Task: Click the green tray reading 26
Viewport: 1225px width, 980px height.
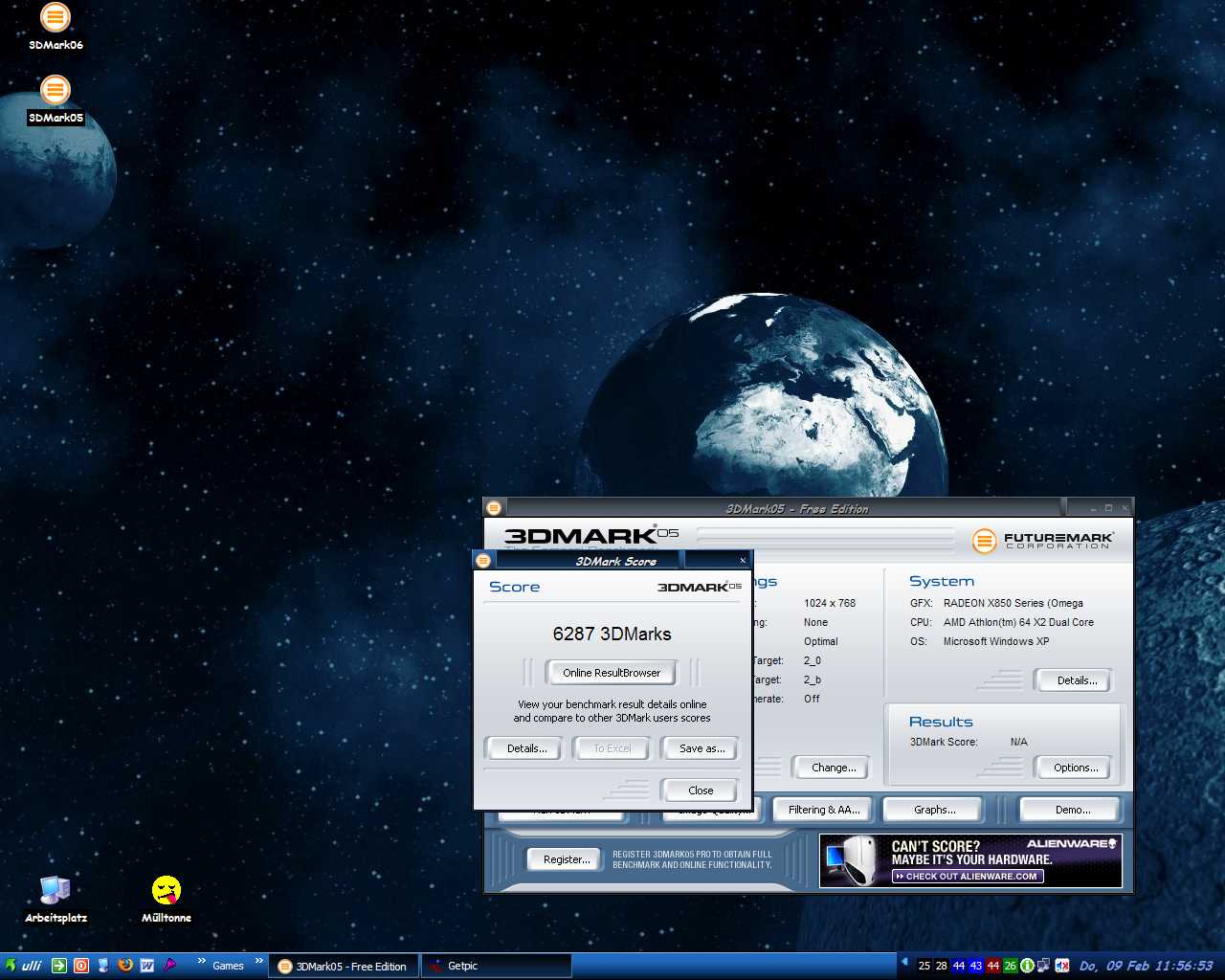Action: (1011, 966)
